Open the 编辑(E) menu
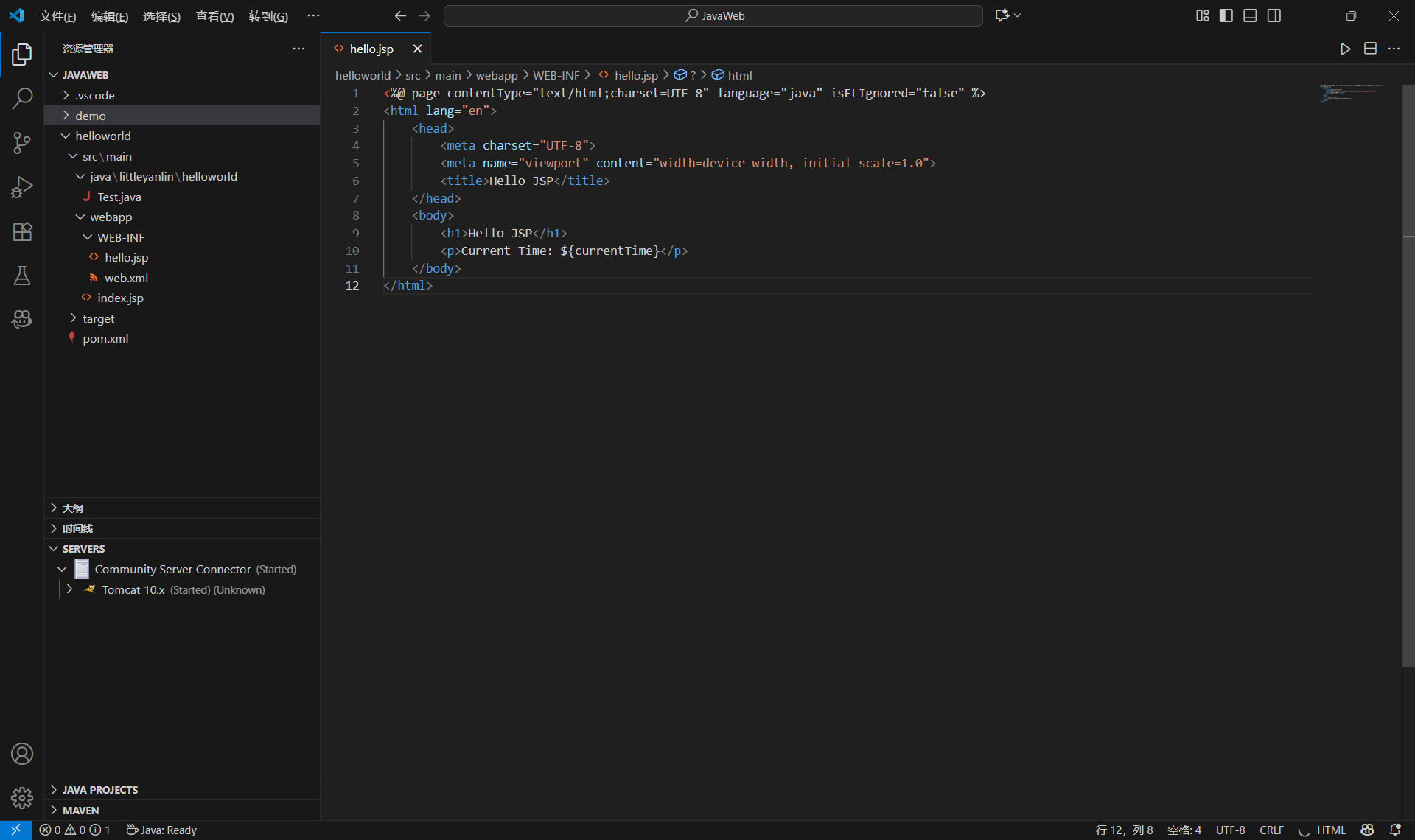The height and width of the screenshot is (840, 1415). coord(109,16)
